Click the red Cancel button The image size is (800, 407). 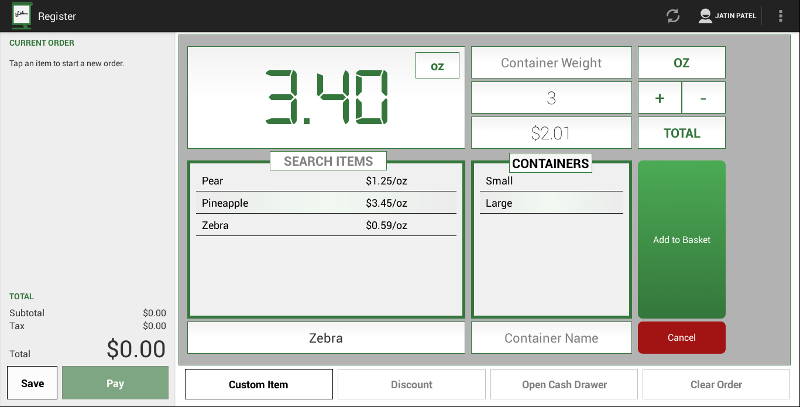(682, 338)
